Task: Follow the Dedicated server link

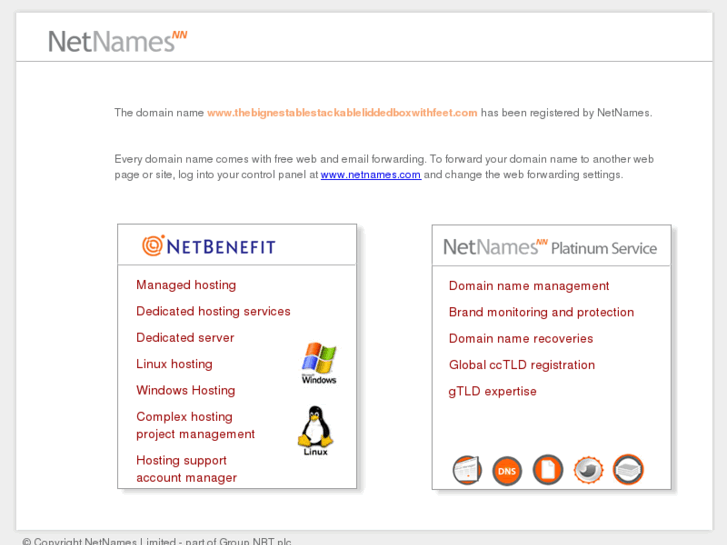Action: 185,338
